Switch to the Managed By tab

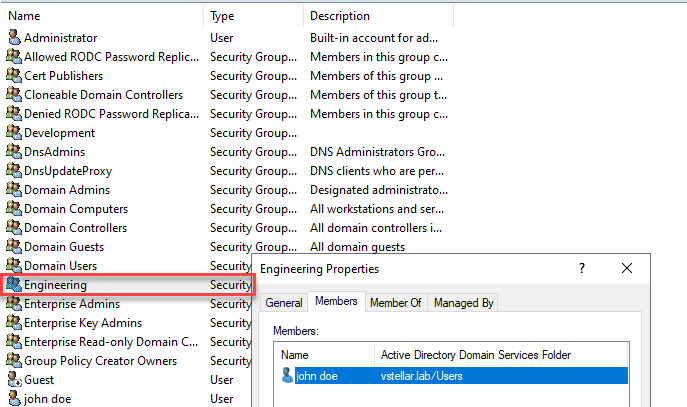click(465, 302)
